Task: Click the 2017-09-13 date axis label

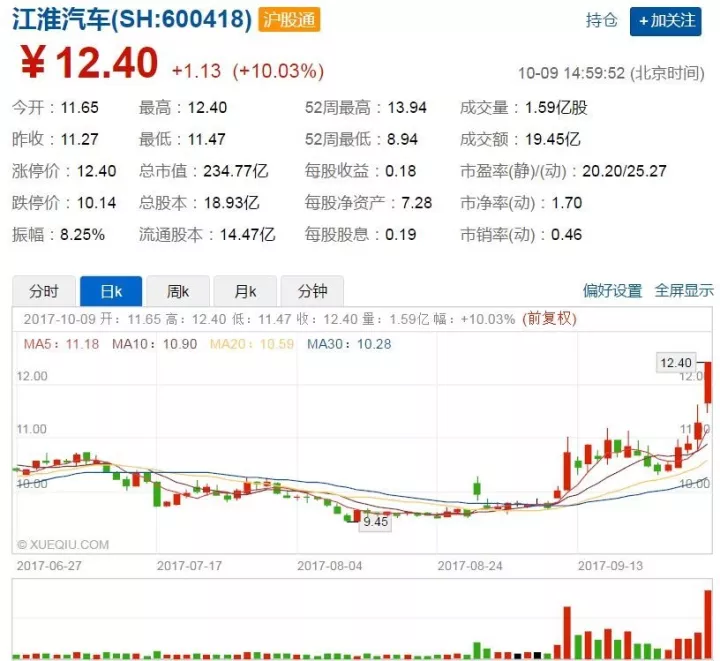Action: click(610, 566)
